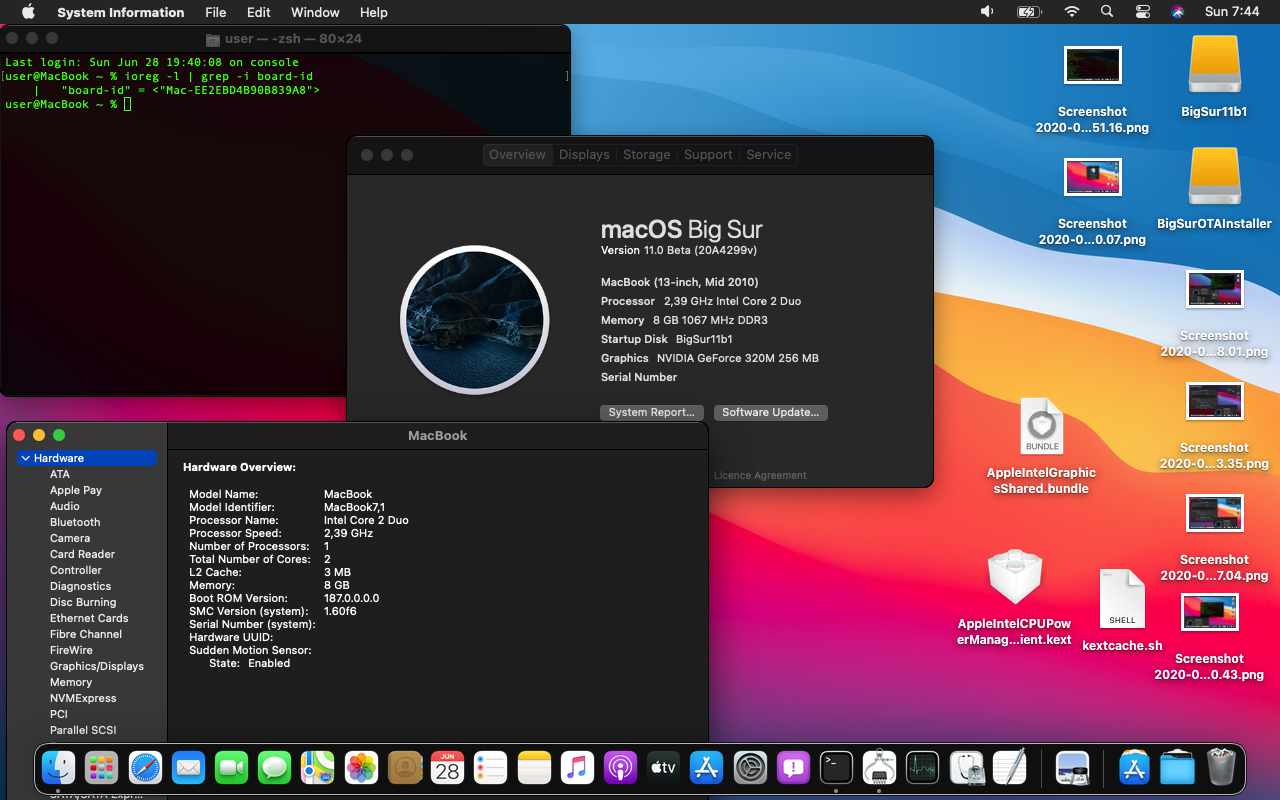Image resolution: width=1280 pixels, height=800 pixels.
Task: Select Bluetooth in hardware sidebar
Action: coord(75,522)
